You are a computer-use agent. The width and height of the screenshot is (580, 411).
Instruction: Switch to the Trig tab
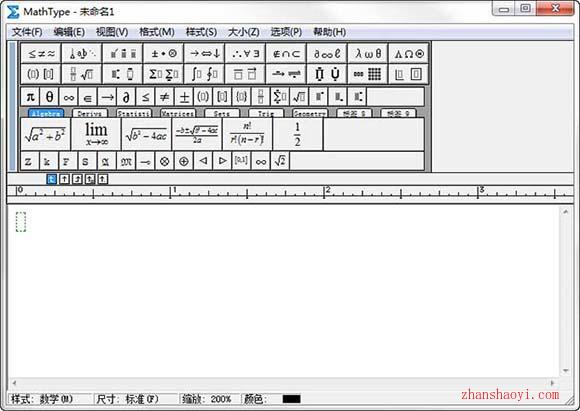tap(266, 113)
